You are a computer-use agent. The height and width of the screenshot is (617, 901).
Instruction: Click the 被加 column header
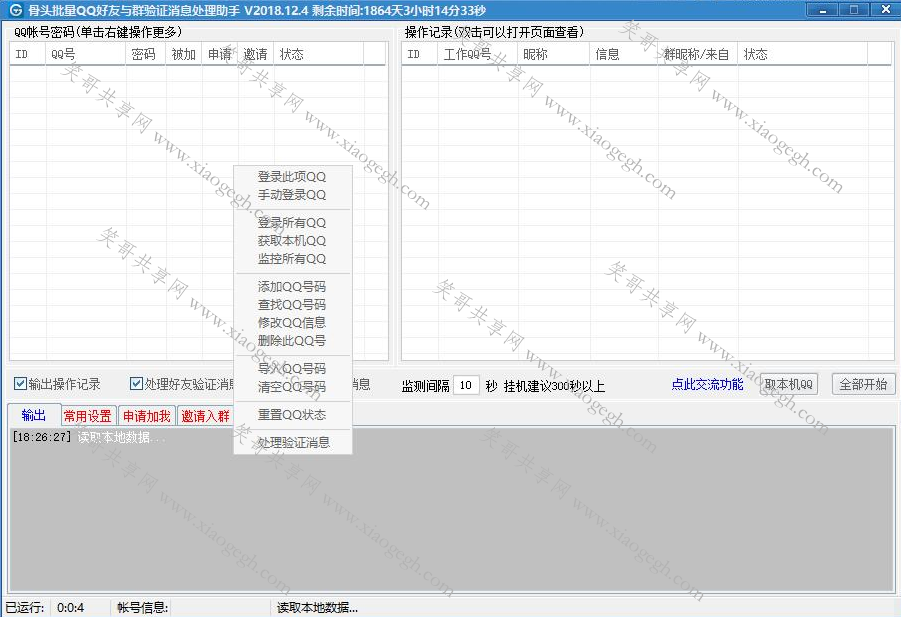coord(184,54)
